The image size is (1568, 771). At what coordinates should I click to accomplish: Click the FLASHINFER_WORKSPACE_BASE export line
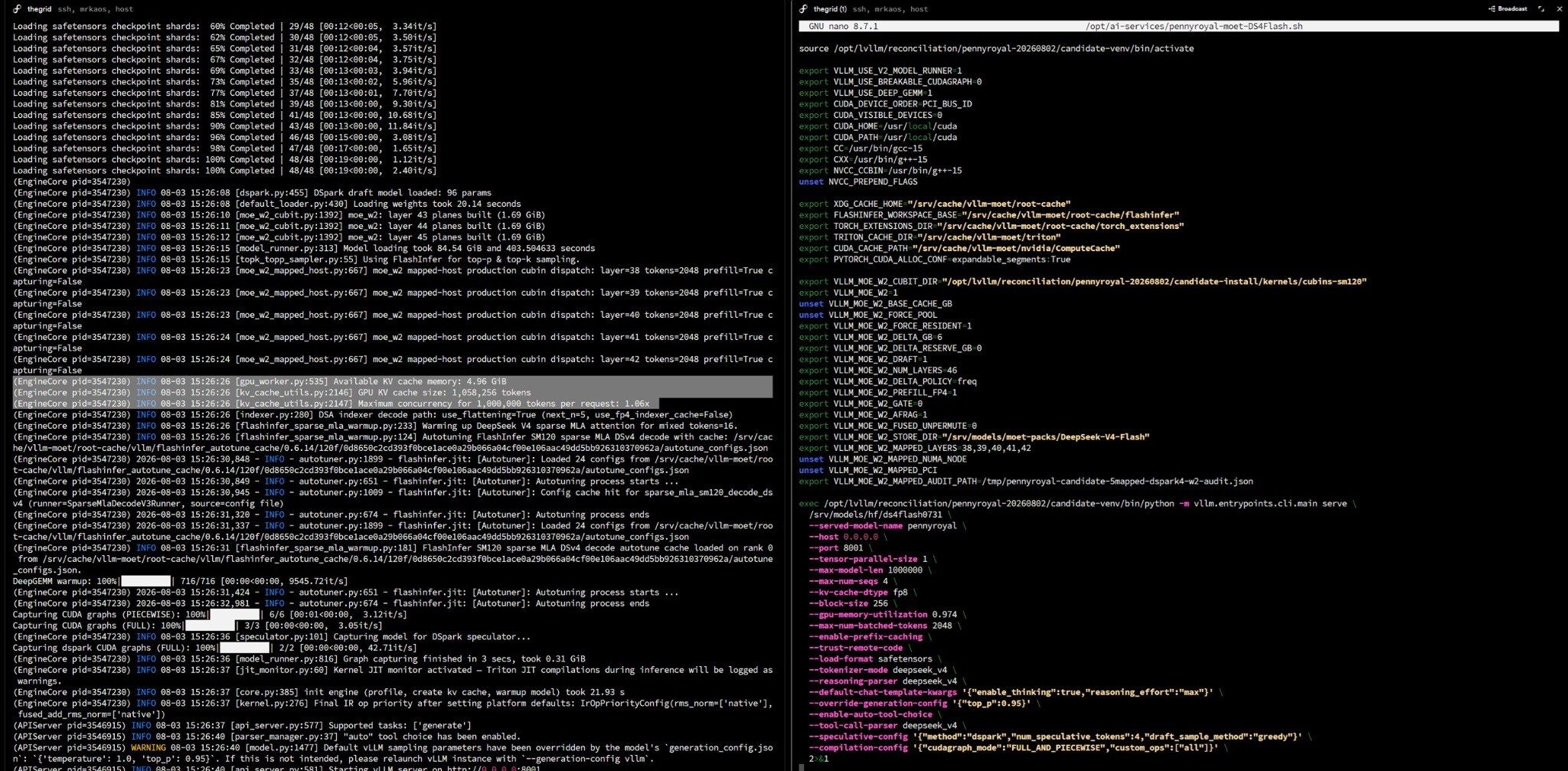click(989, 215)
